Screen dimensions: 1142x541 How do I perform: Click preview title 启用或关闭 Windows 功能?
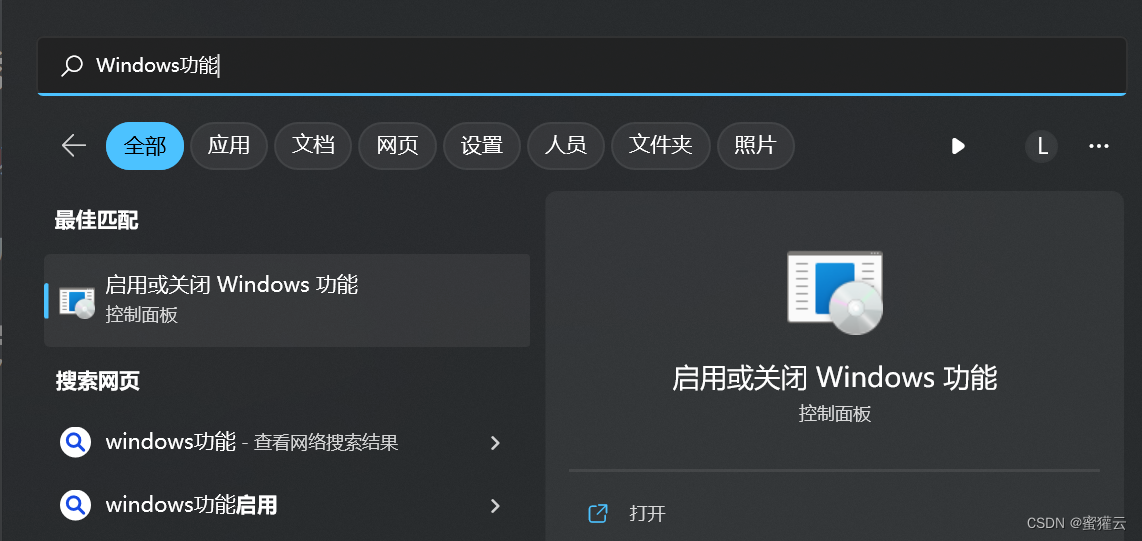(x=835, y=379)
